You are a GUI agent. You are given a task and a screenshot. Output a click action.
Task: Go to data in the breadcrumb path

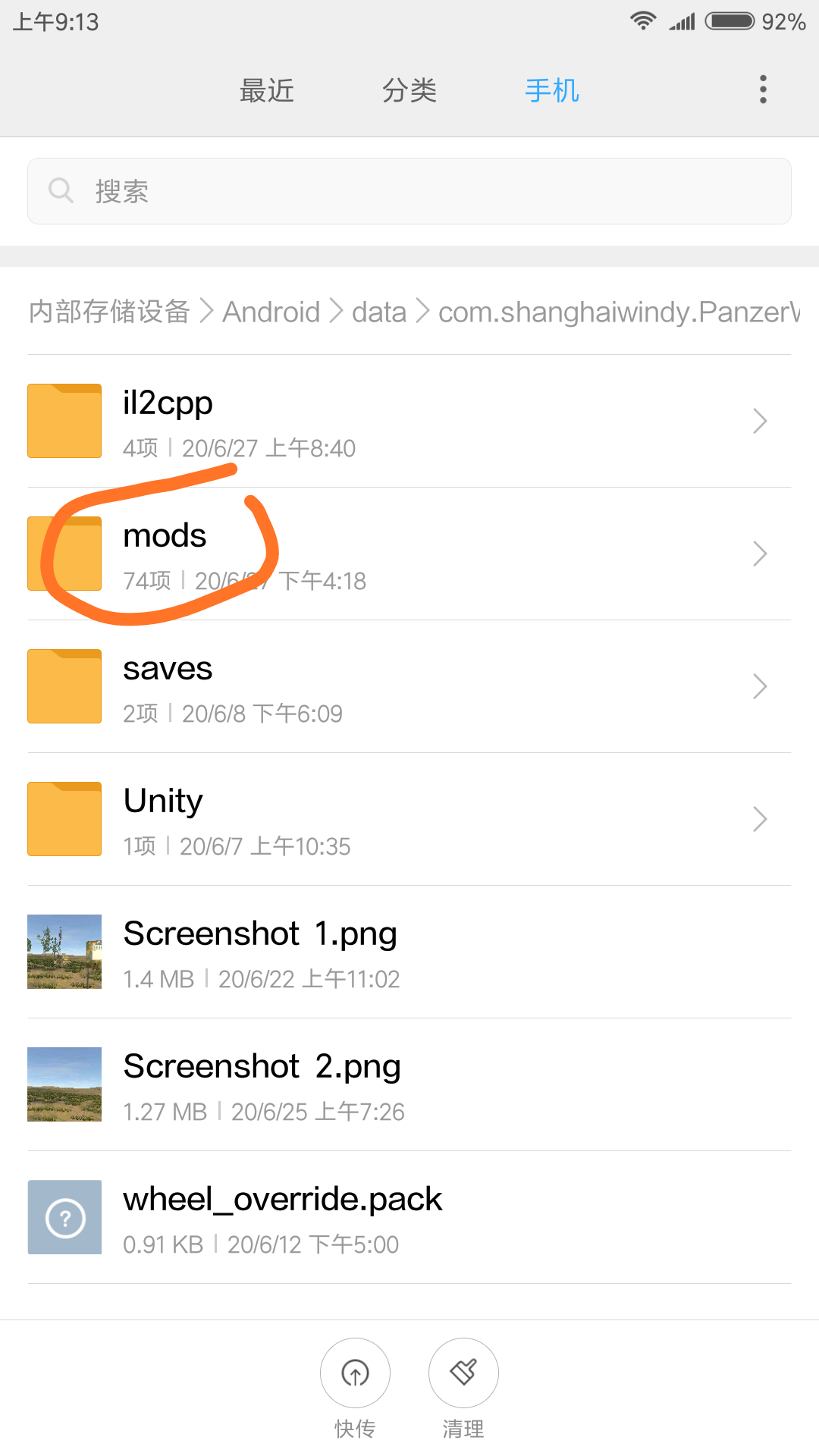[x=379, y=312]
